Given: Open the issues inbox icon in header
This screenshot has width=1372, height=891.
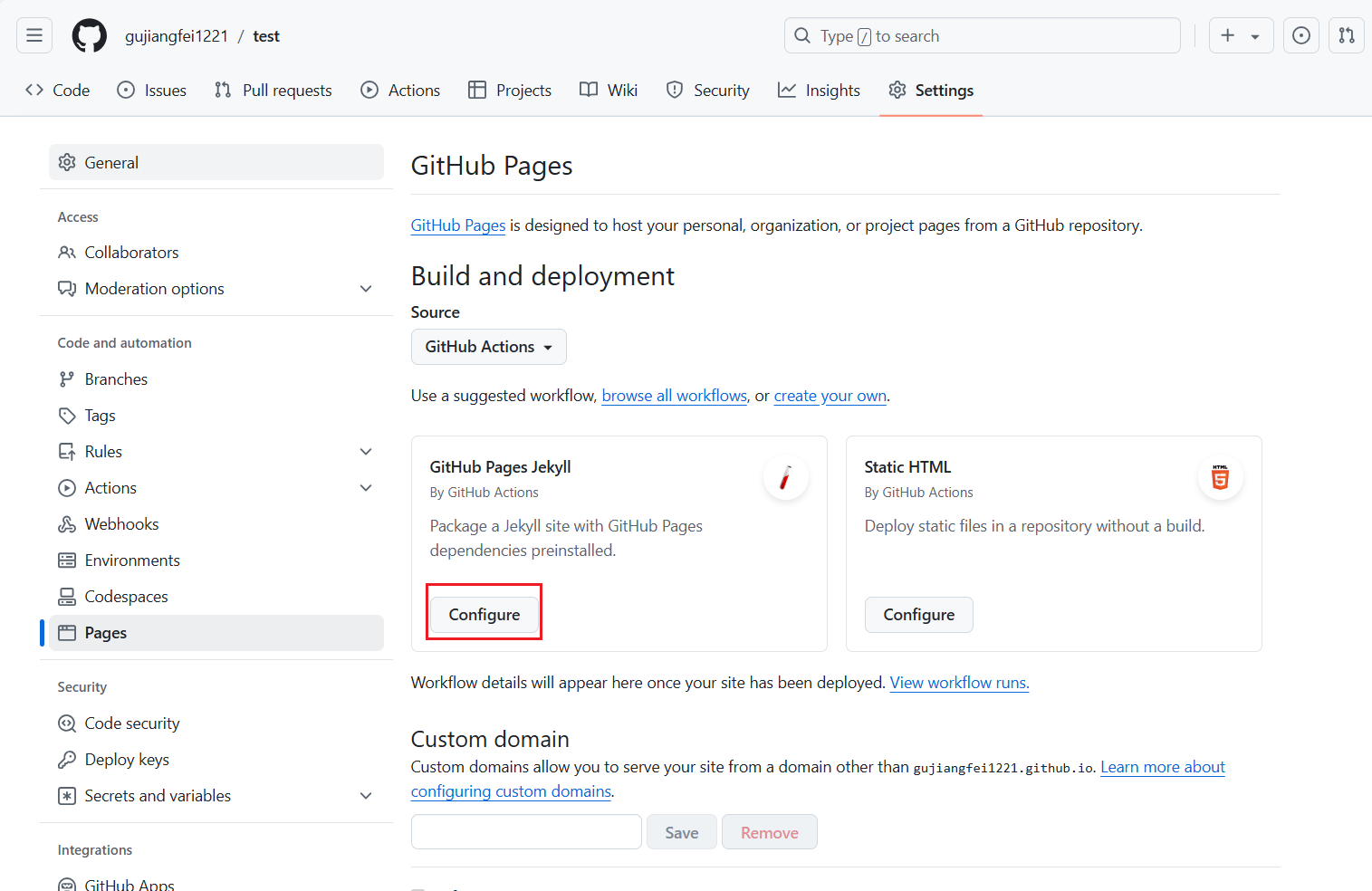Looking at the screenshot, I should [1300, 35].
